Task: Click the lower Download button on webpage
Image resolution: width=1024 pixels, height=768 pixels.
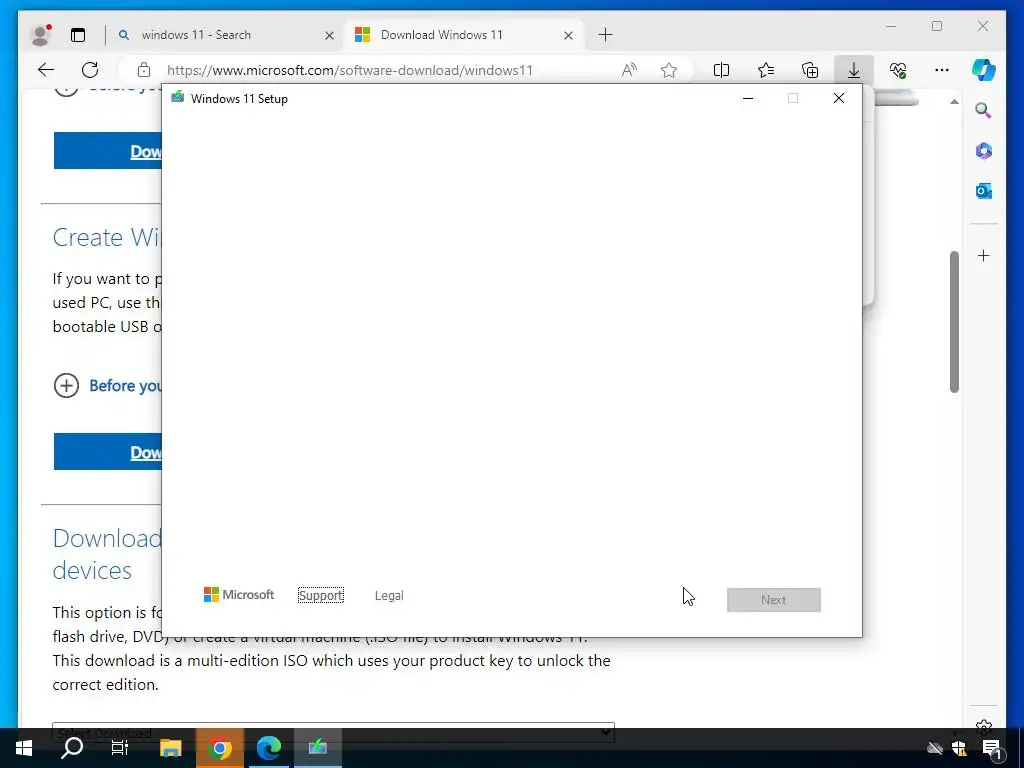Action: (x=108, y=452)
